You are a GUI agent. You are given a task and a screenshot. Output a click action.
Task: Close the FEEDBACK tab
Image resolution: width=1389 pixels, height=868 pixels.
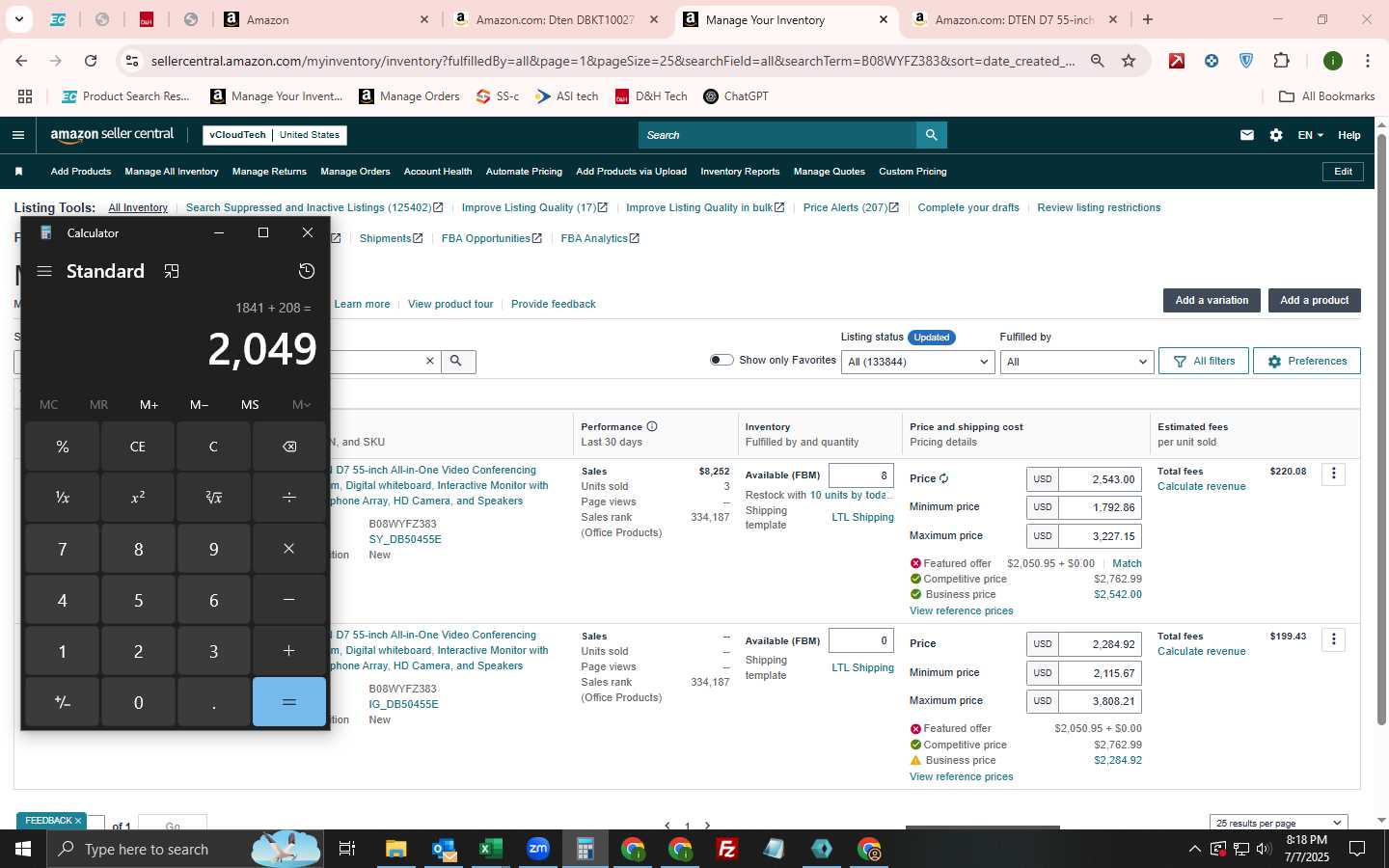tap(78, 821)
